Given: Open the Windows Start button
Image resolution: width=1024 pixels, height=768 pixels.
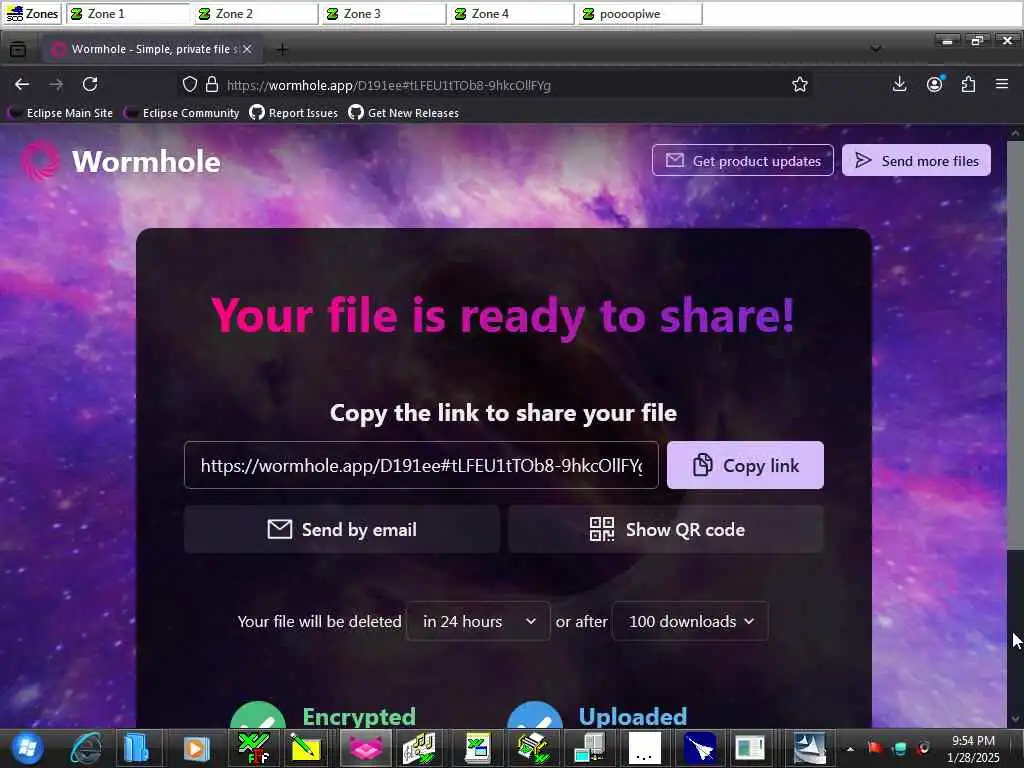Looking at the screenshot, I should tap(26, 748).
